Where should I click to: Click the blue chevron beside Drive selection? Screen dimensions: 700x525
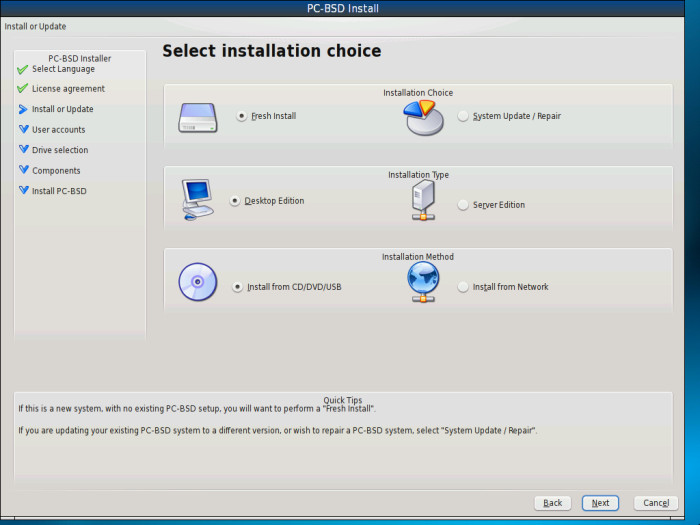tap(24, 149)
